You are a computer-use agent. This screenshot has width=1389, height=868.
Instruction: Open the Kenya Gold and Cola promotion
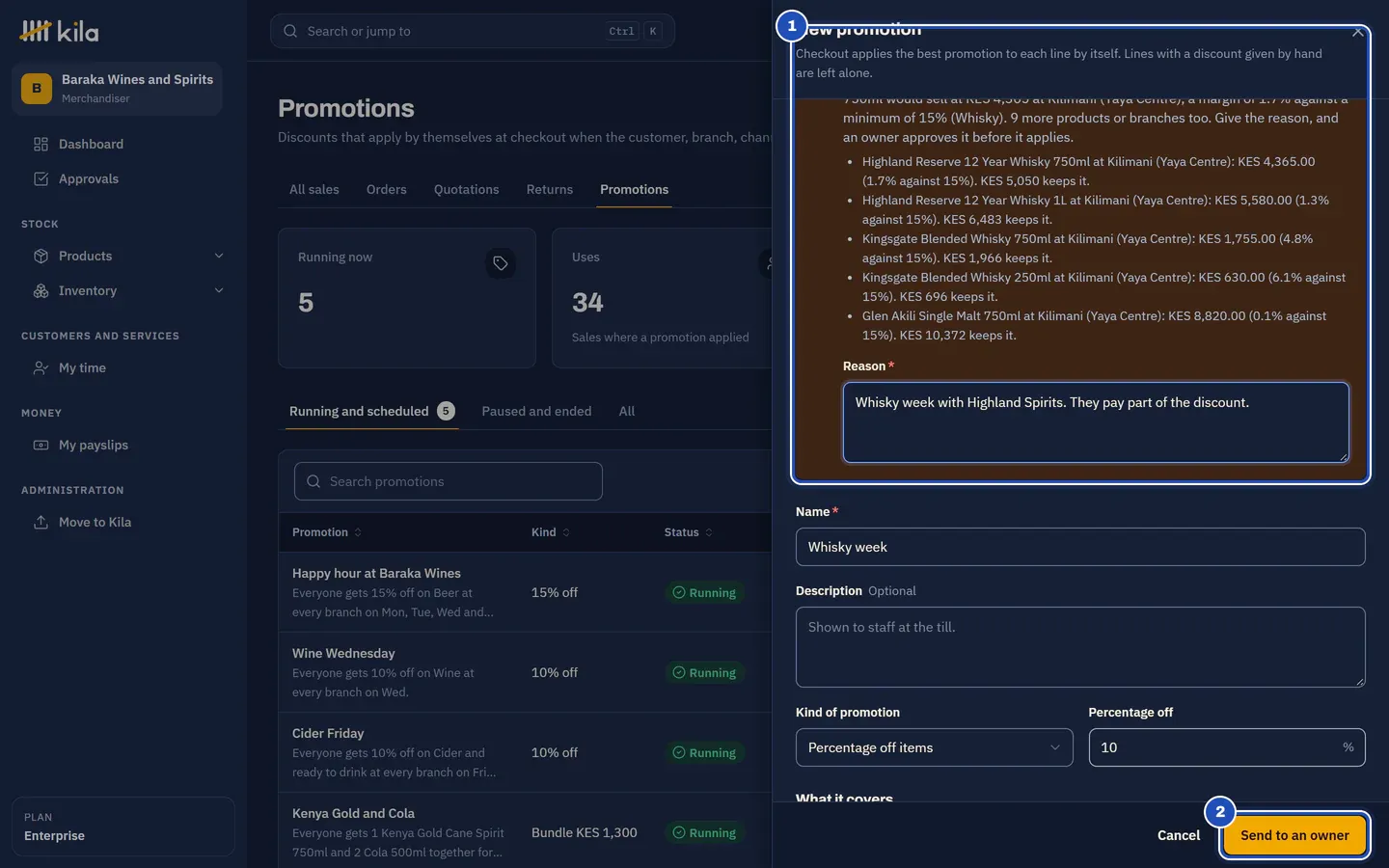353,814
